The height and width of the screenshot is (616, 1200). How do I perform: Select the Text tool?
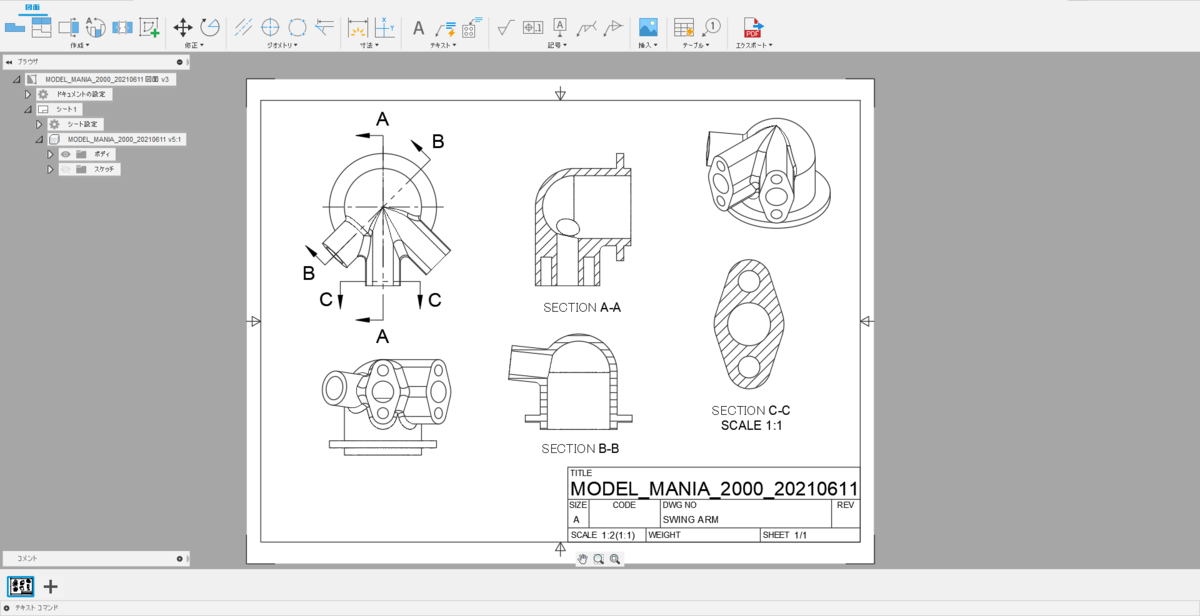tap(418, 28)
